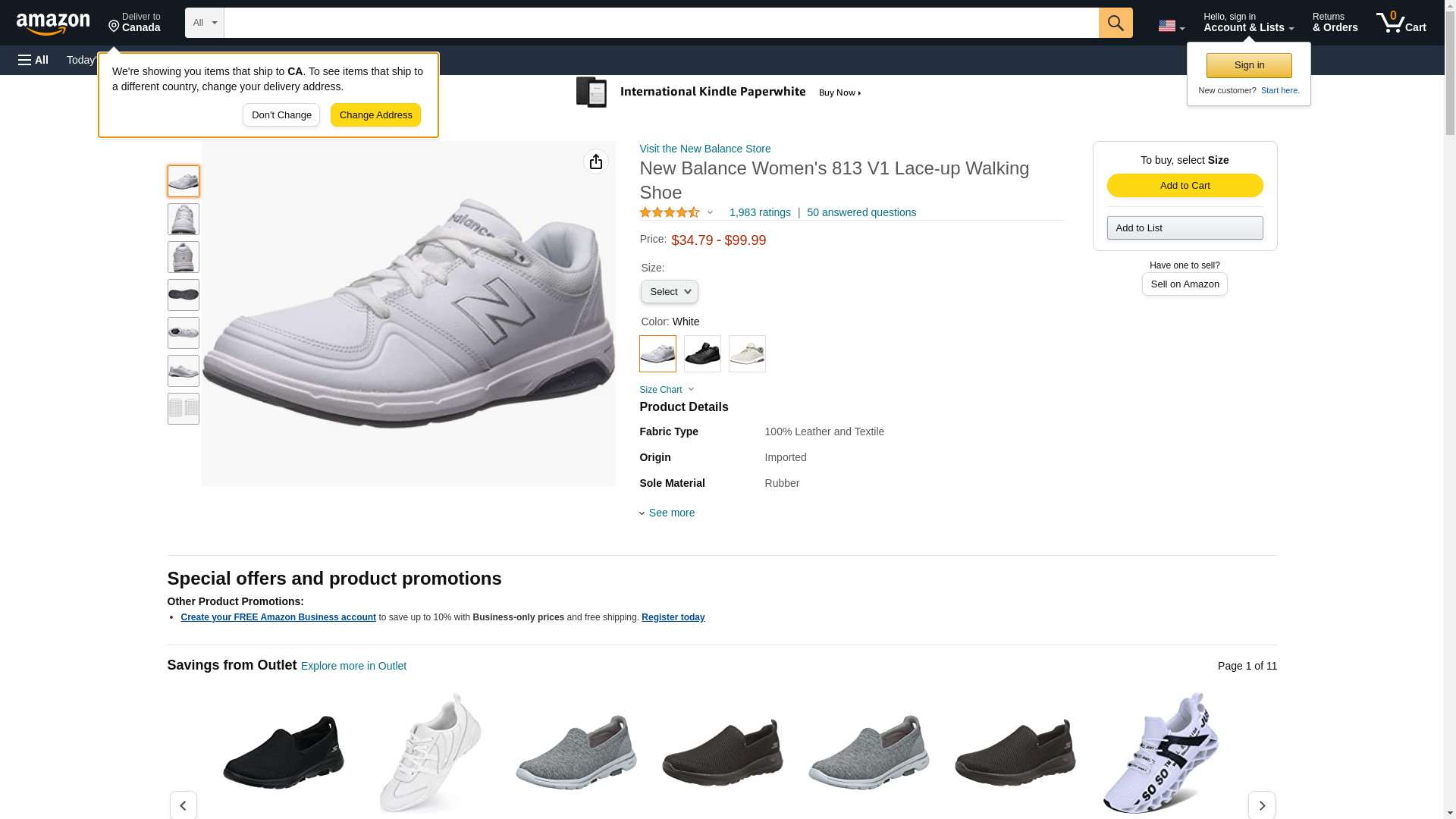The width and height of the screenshot is (1456, 819).
Task: Go to next Outlet carousel page
Action: [1261, 805]
